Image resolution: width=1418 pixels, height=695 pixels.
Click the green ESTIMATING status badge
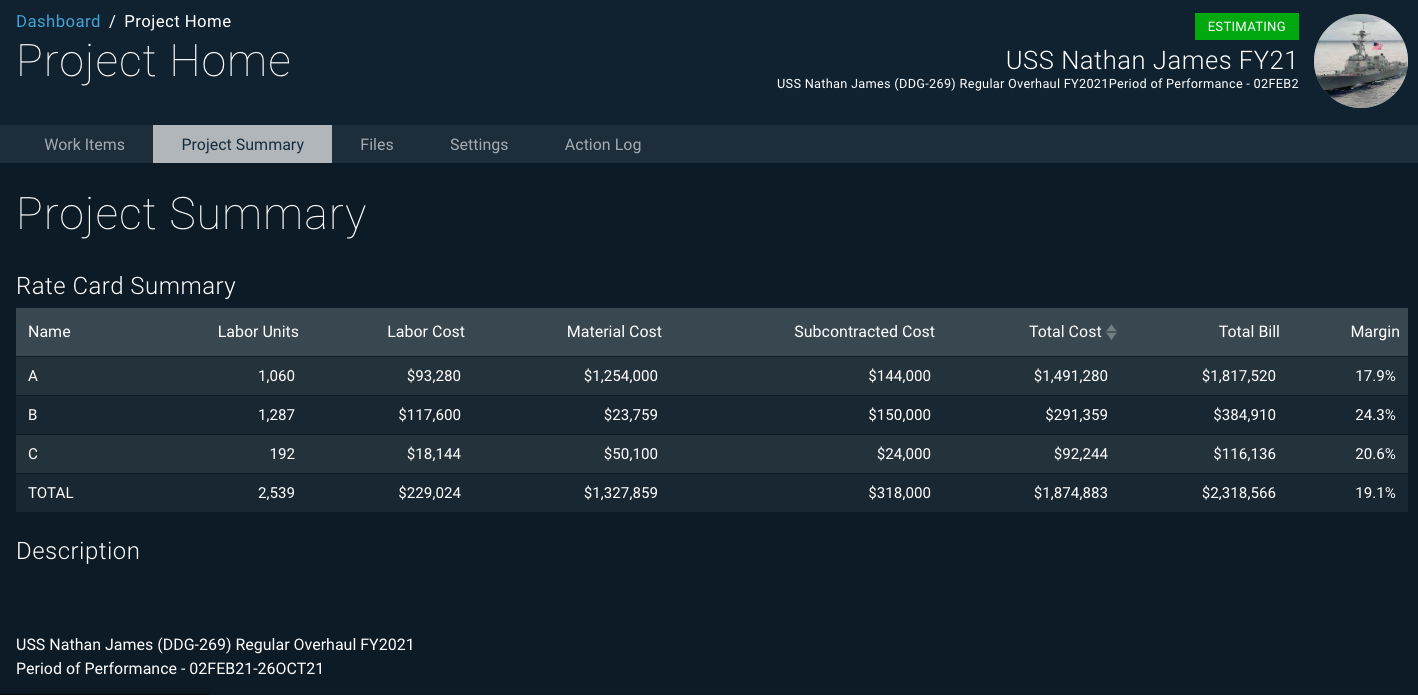pos(1246,26)
